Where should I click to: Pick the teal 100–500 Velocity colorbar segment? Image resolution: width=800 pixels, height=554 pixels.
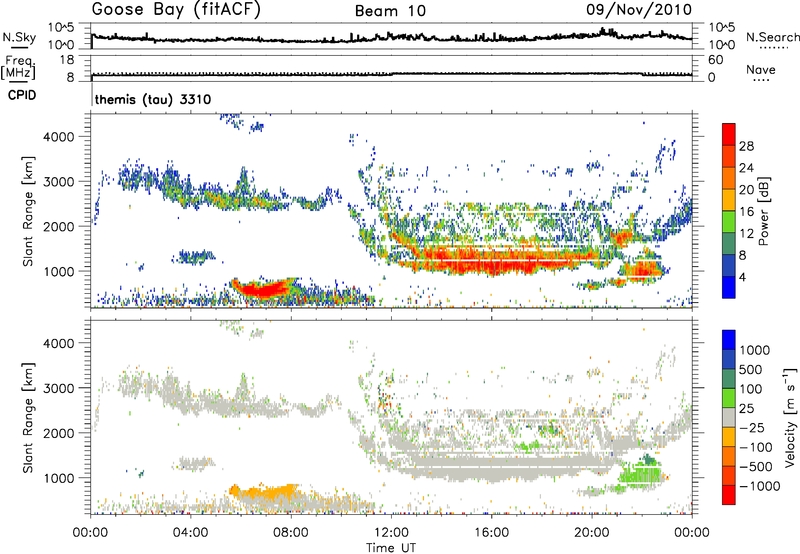(x=729, y=379)
